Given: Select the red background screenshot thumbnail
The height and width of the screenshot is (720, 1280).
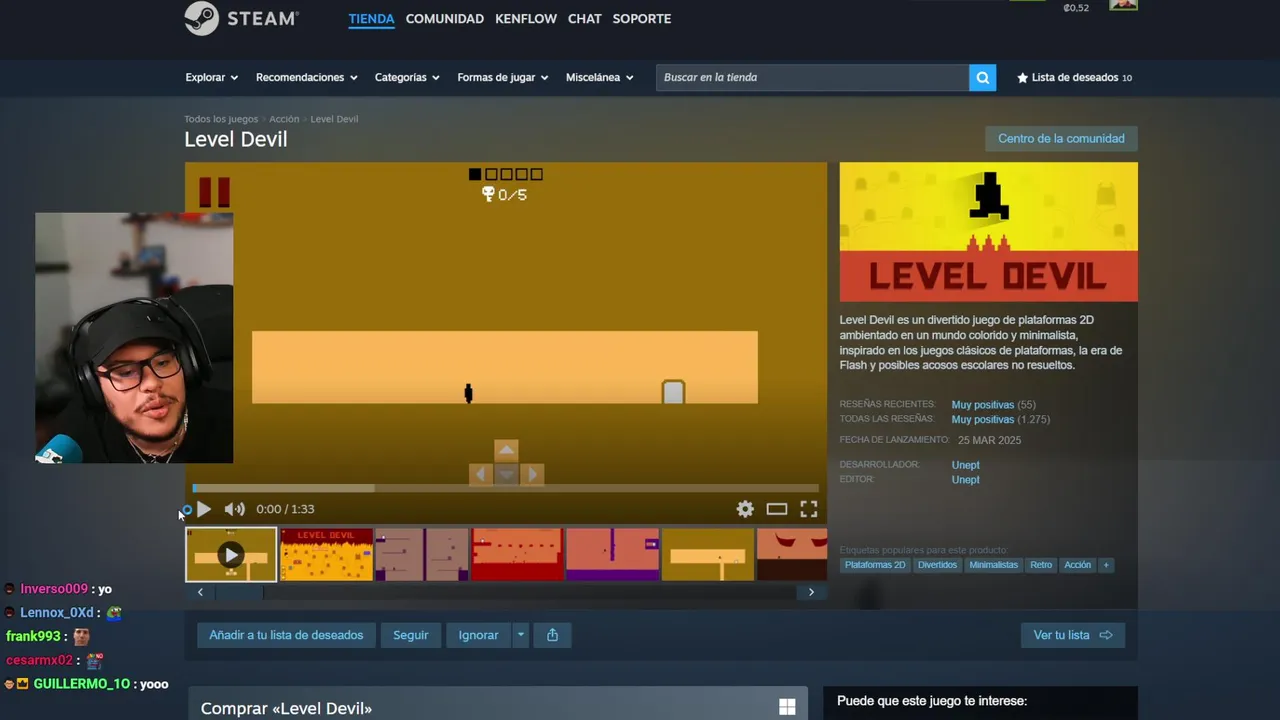Looking at the screenshot, I should [517, 555].
